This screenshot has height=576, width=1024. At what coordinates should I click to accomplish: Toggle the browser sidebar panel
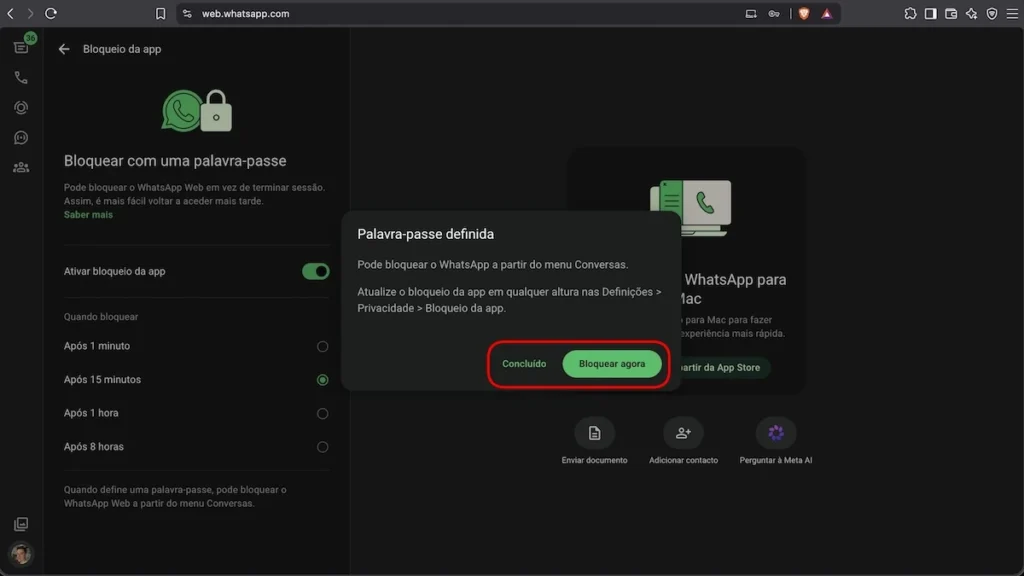pos(931,13)
